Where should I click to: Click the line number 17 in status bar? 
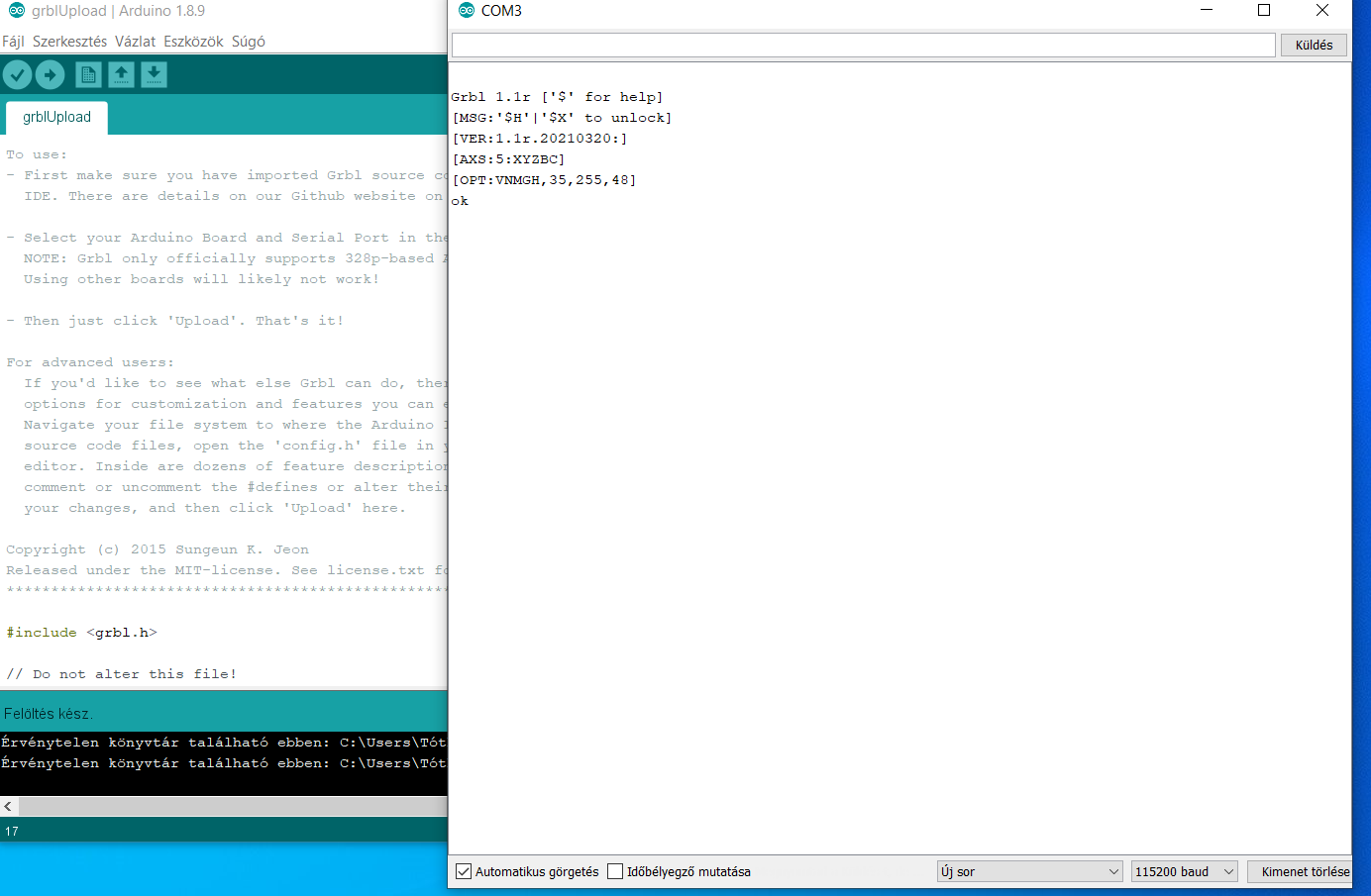pyautogui.click(x=12, y=832)
